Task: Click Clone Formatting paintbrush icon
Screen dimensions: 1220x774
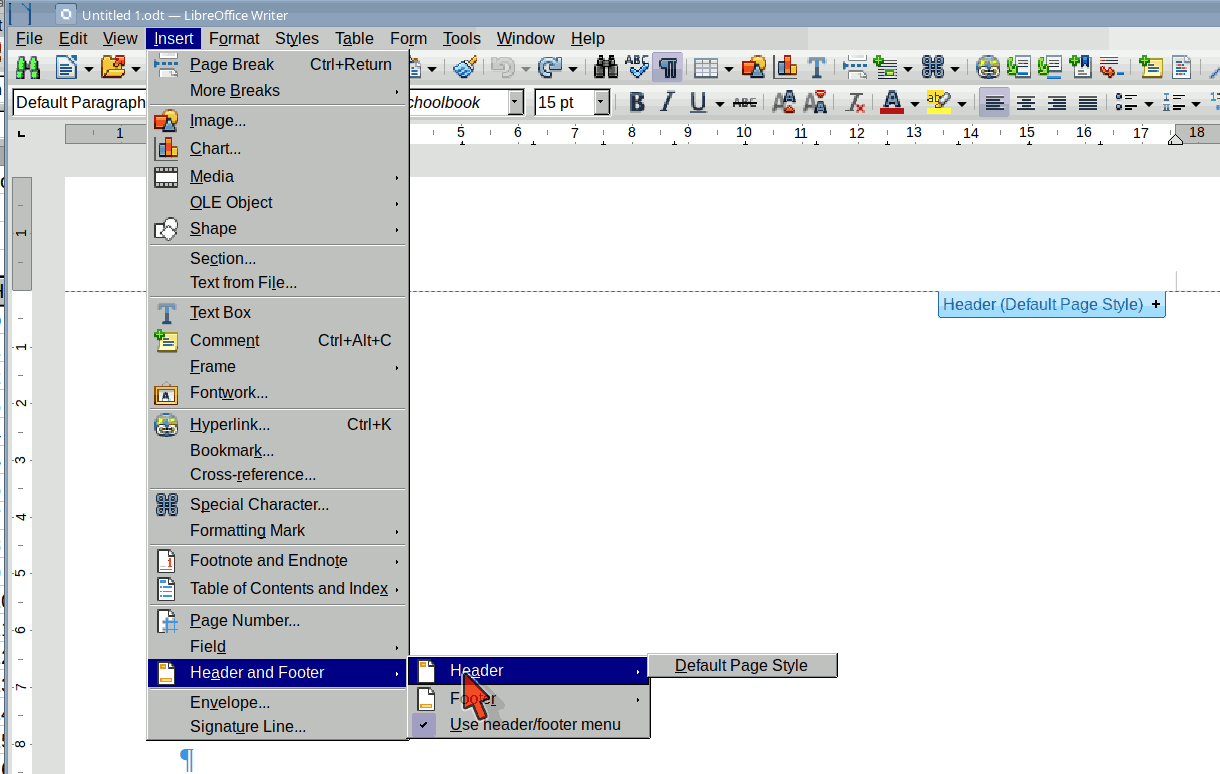Action: click(x=464, y=67)
